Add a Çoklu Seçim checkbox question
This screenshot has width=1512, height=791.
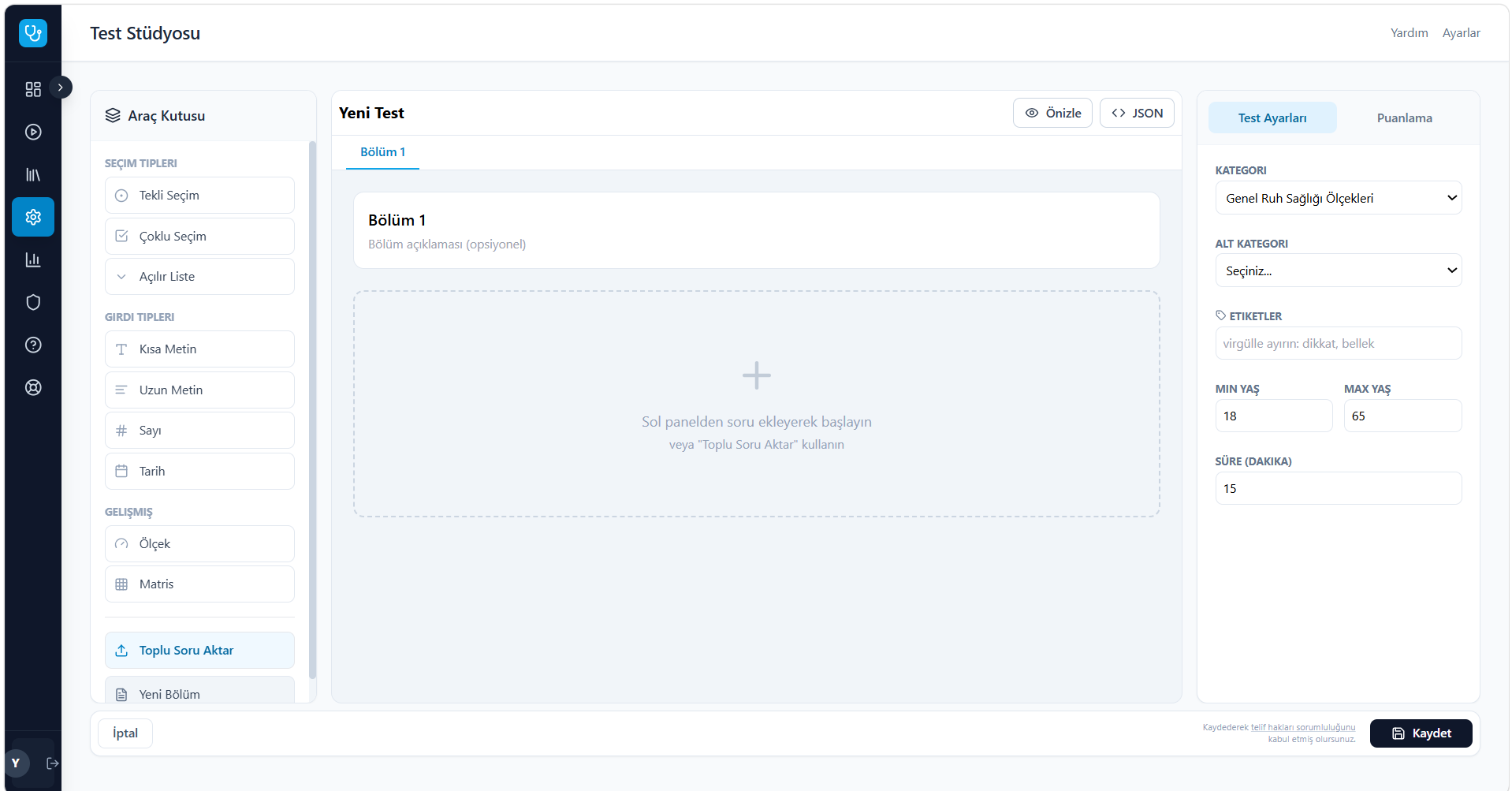[x=199, y=237]
